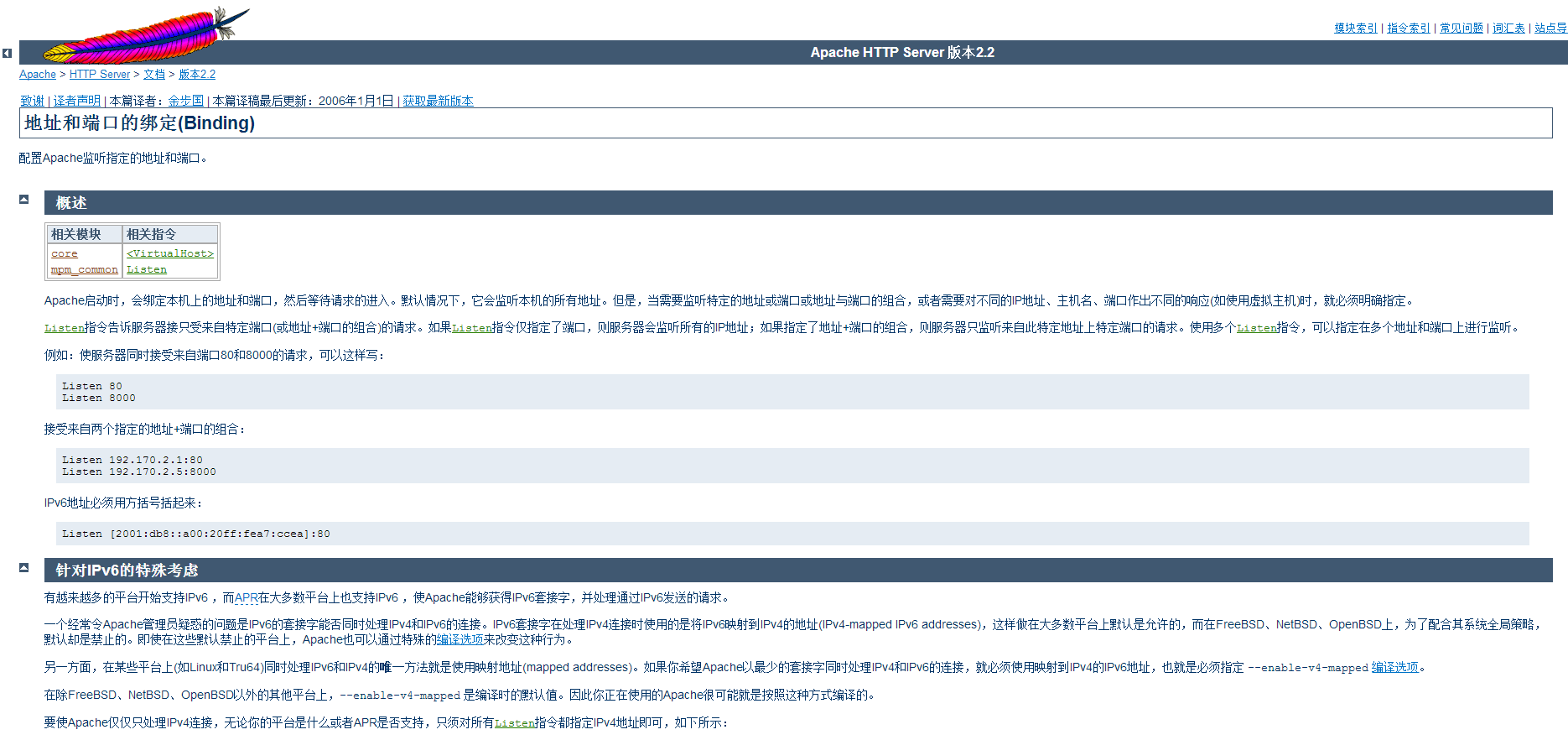The width and height of the screenshot is (1568, 740).
Task: Open <VirtualHost> directive link
Action: (170, 253)
